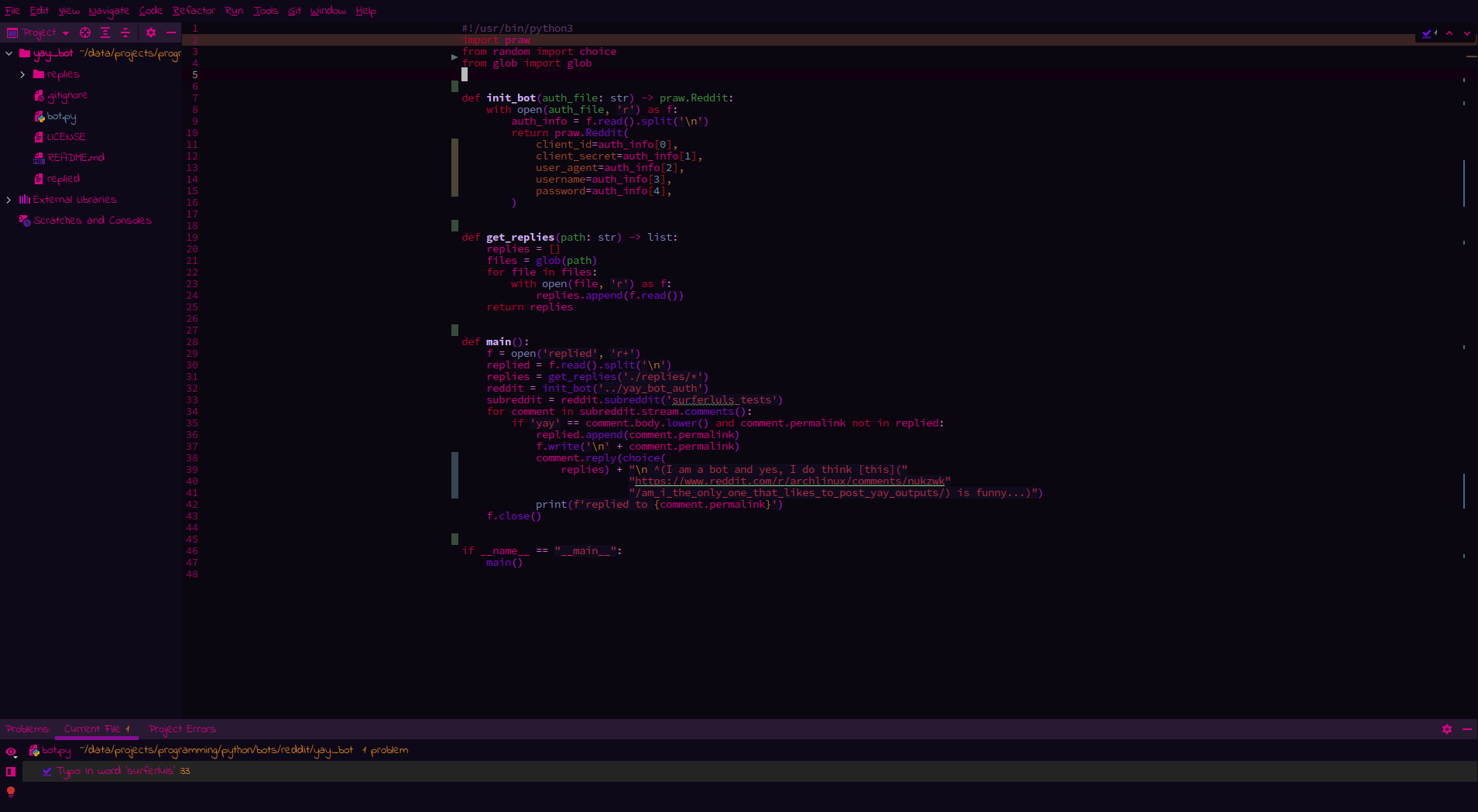Toggle the editor preview panel button
Viewport: 1478px width, 812px height.
[x=11, y=772]
